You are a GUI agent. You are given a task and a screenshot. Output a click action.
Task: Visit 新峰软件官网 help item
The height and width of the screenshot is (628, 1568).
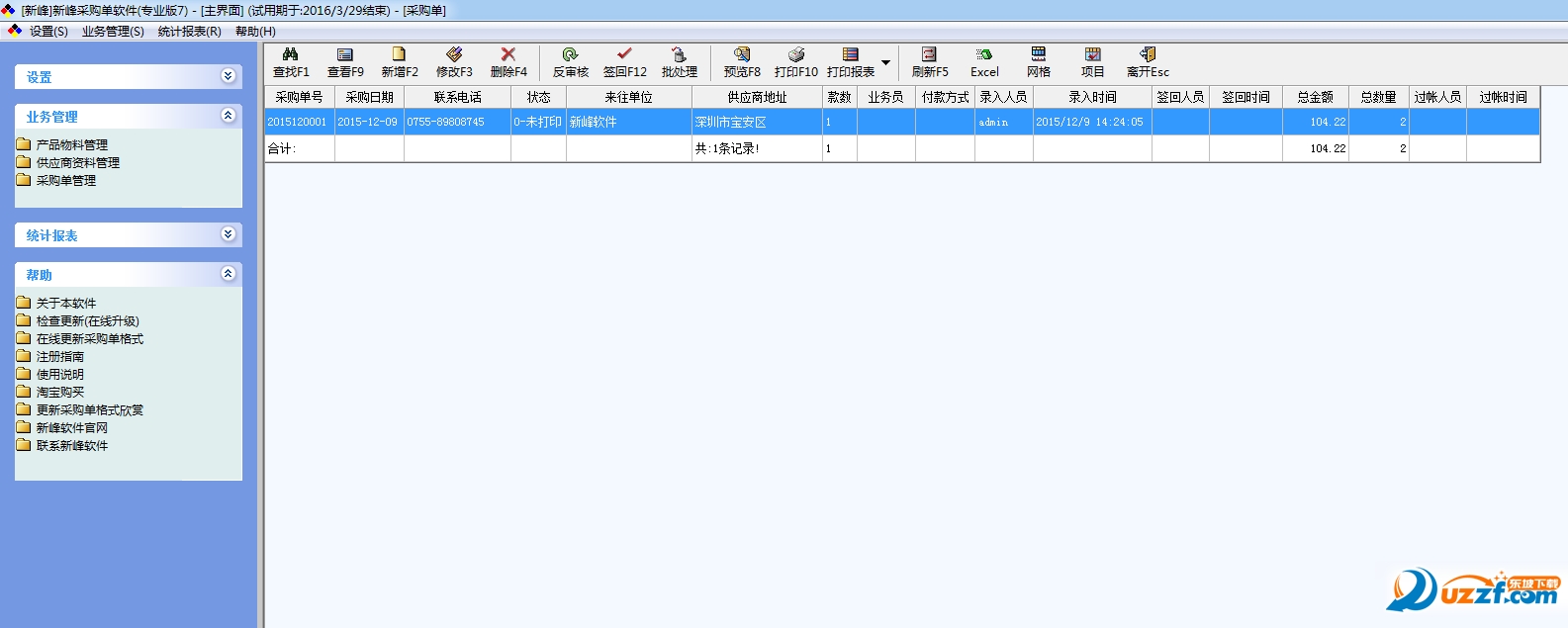(x=72, y=428)
